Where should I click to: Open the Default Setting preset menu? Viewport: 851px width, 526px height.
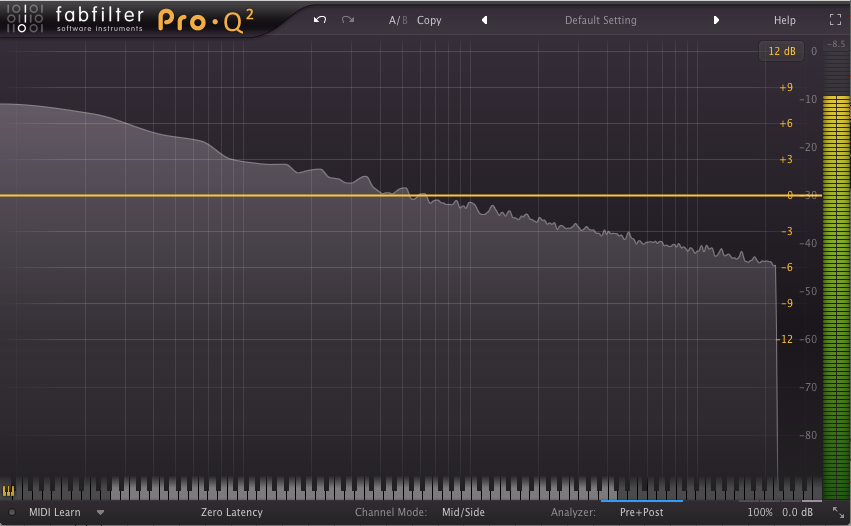600,20
